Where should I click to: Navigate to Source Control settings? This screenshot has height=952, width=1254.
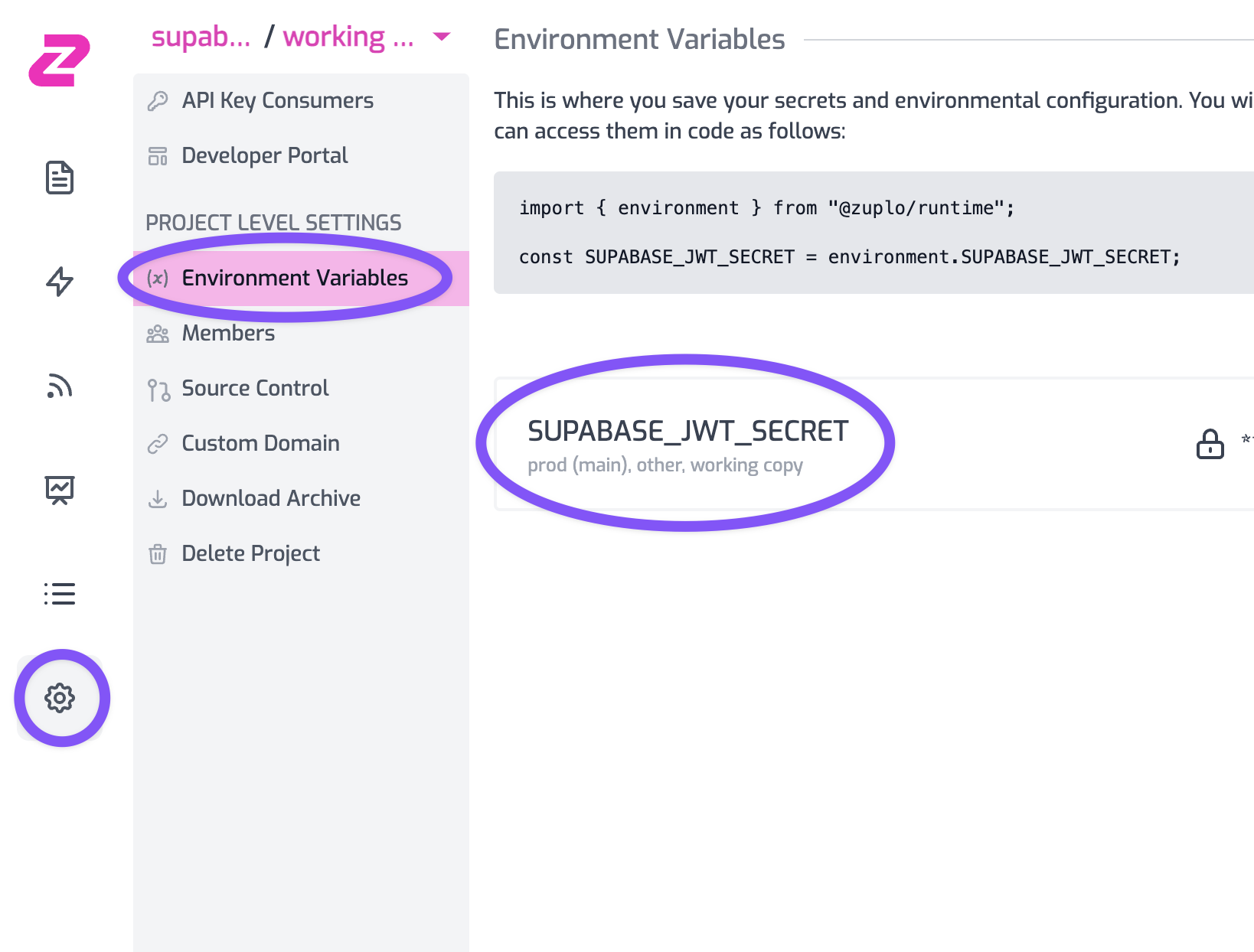click(255, 388)
